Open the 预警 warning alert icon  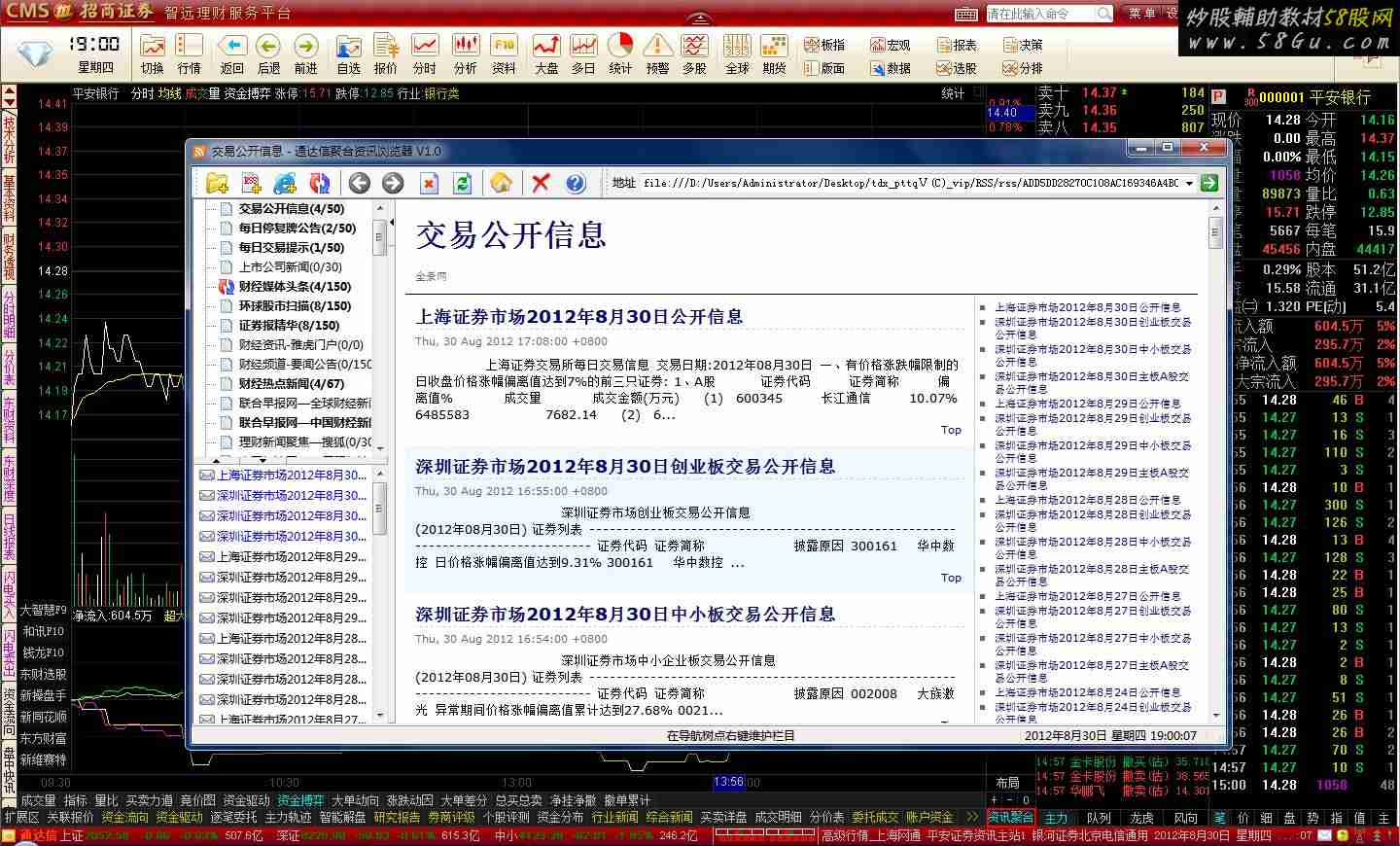(657, 54)
